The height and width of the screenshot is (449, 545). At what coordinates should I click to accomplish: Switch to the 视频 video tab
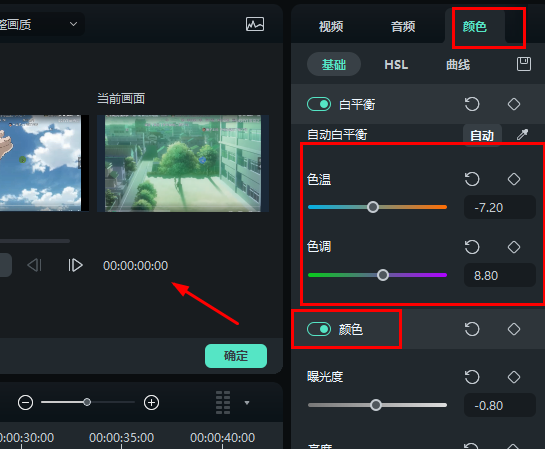point(331,26)
